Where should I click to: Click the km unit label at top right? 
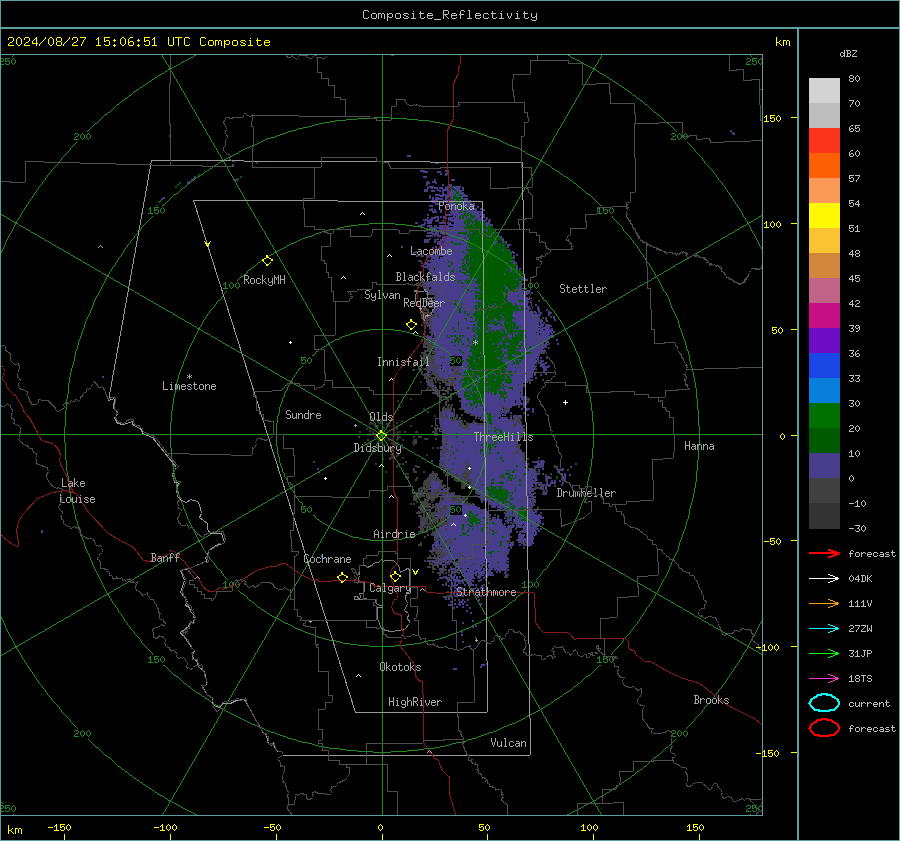click(782, 42)
